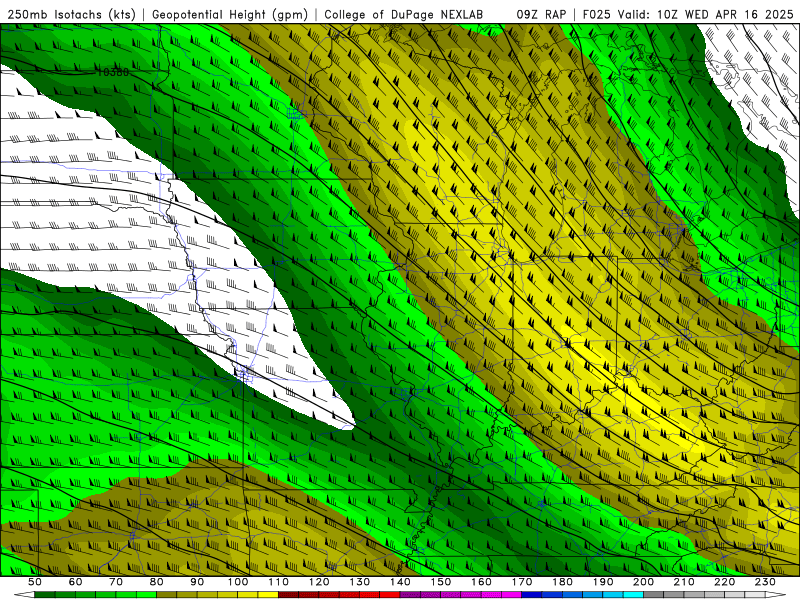Click the '100' value on the color scale
This screenshot has height=600, width=800.
pos(238,582)
